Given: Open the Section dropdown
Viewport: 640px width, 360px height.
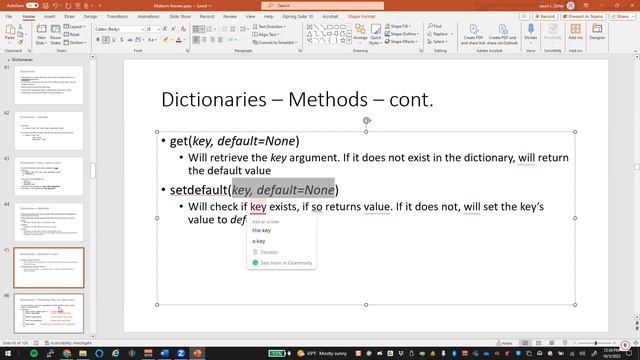Looking at the screenshot, I should click(x=75, y=42).
